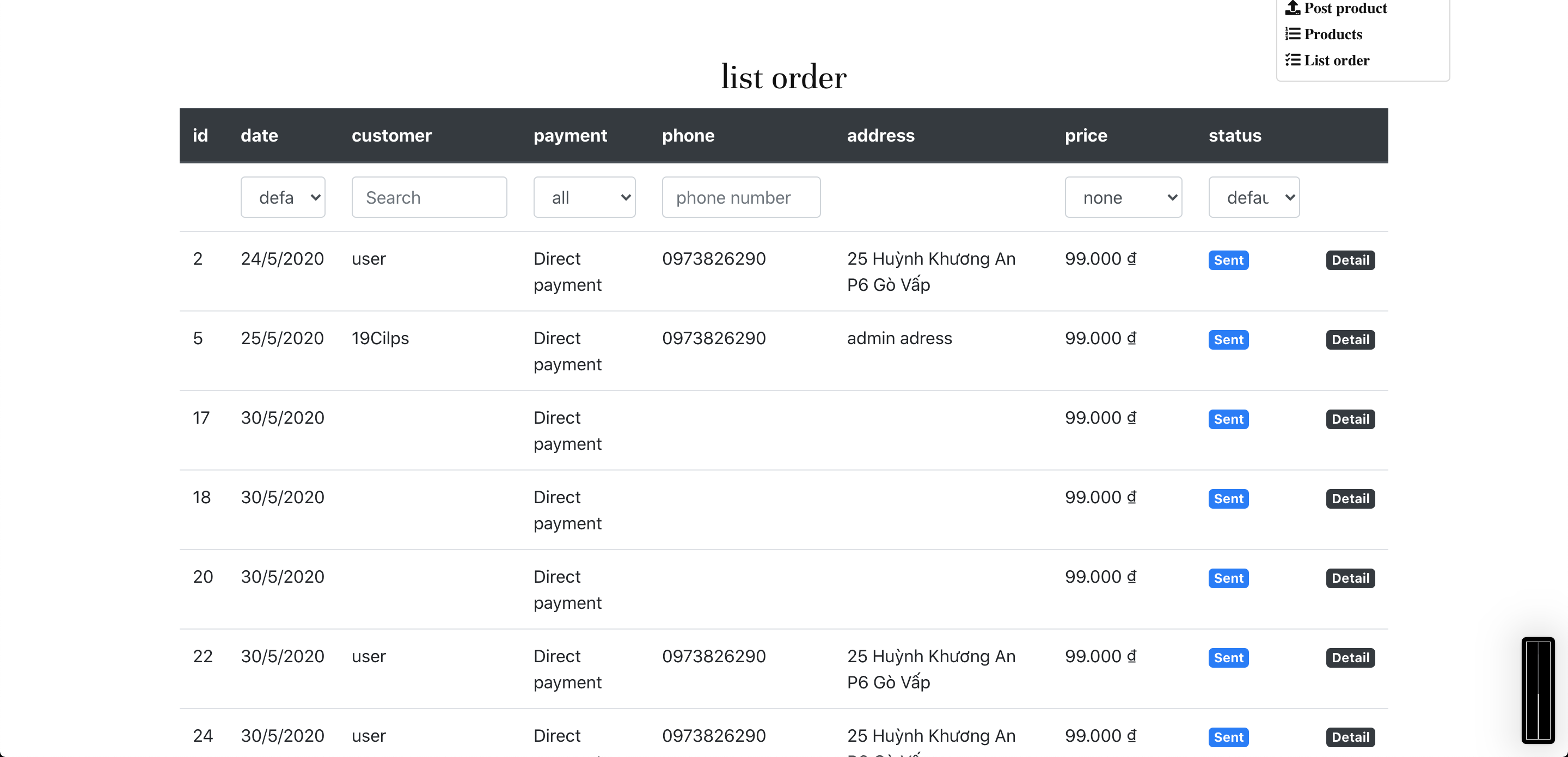Toggle Sent status for order 20
1568x757 pixels.
click(x=1228, y=578)
